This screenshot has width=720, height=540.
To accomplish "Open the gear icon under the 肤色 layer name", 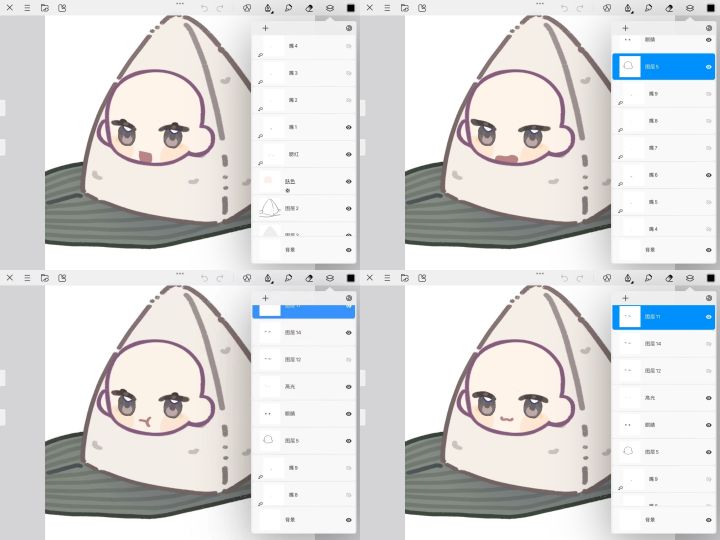I will point(288,190).
